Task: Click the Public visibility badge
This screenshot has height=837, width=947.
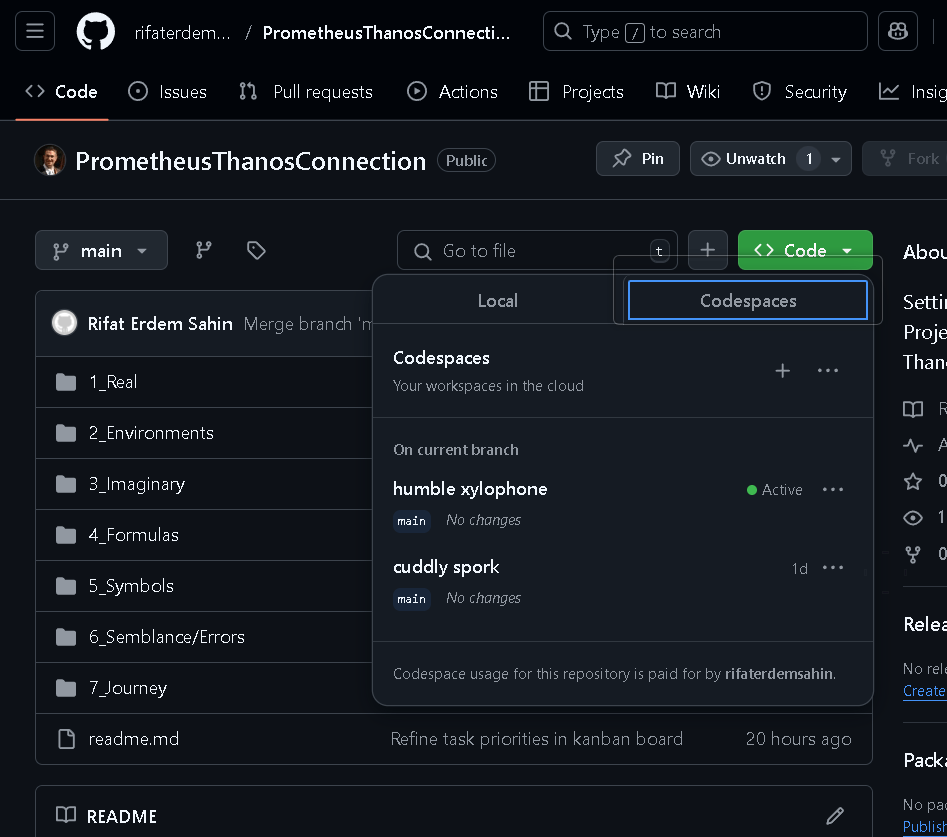Action: (466, 161)
